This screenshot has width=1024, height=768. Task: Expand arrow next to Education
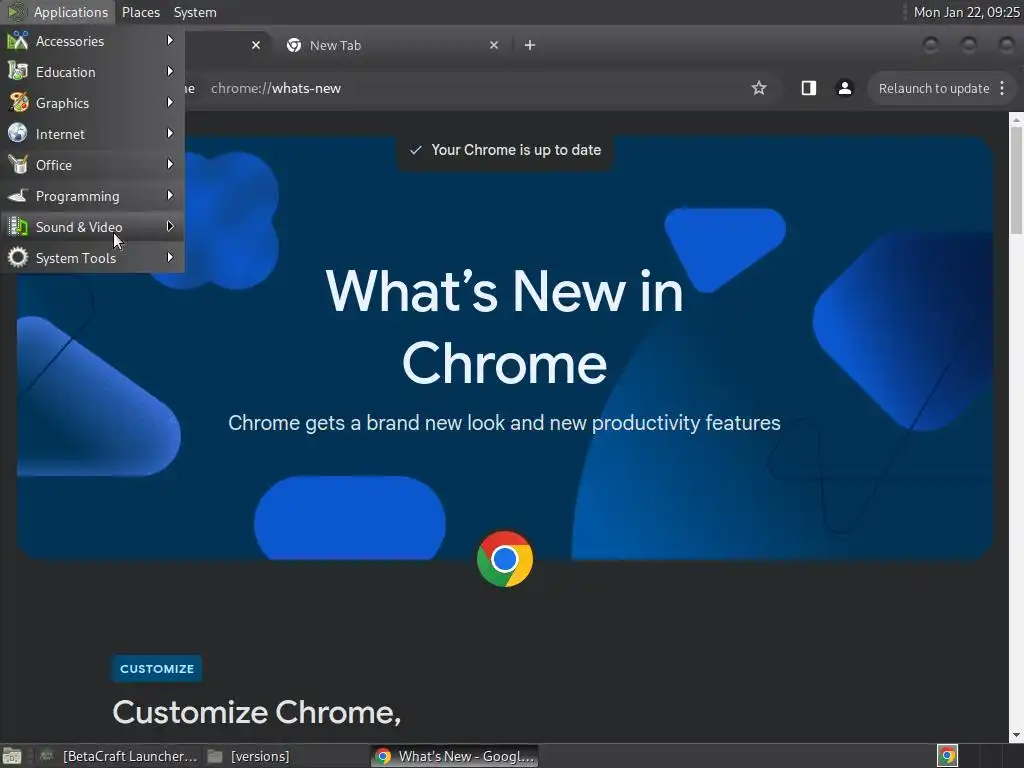coord(170,71)
